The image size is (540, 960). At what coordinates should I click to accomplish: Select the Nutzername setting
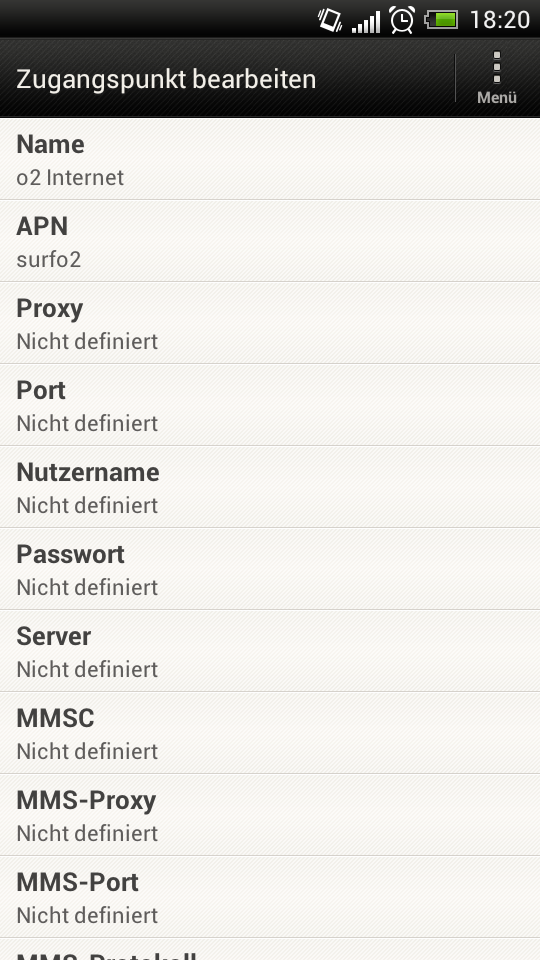(x=270, y=487)
